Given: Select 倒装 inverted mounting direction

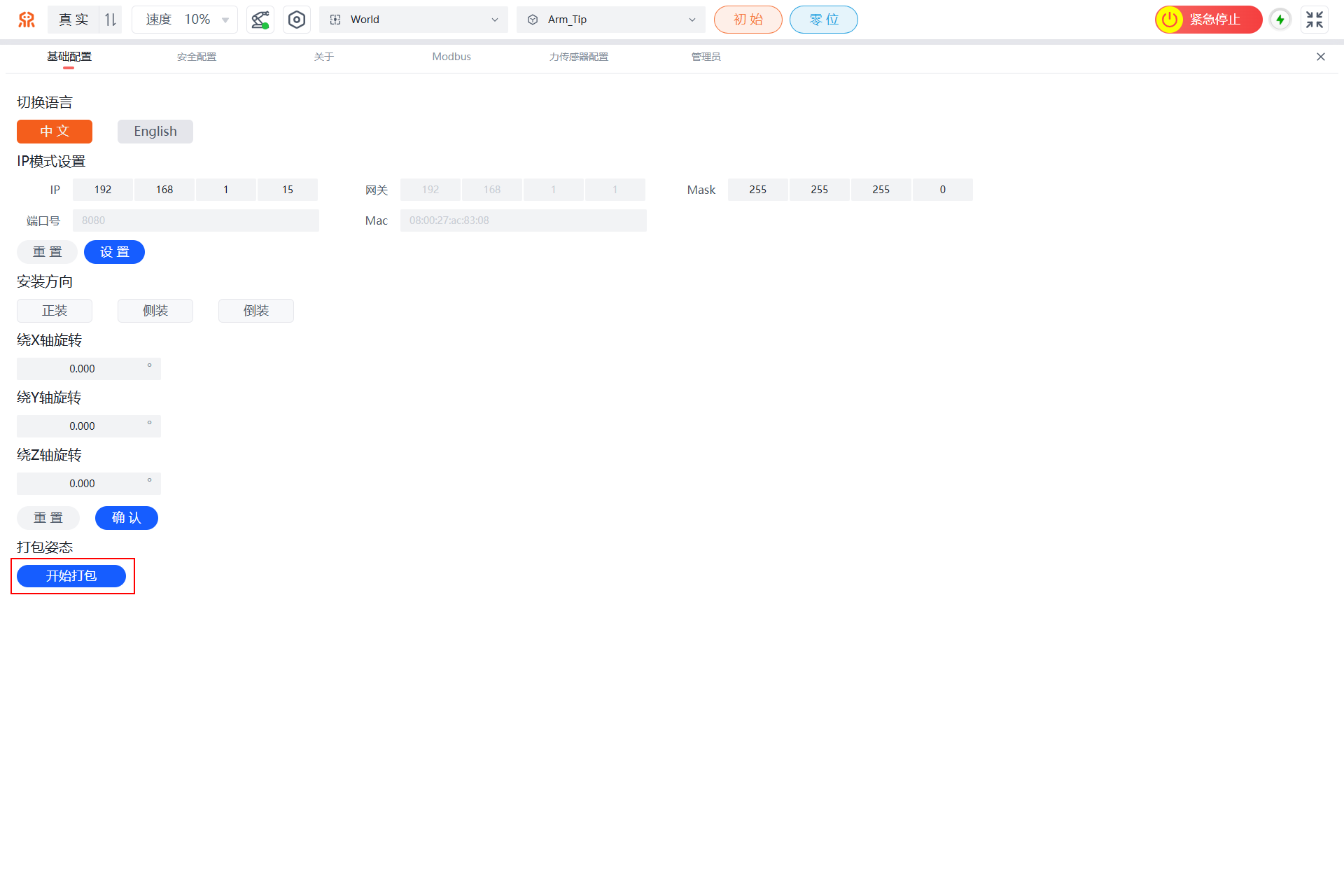Looking at the screenshot, I should click(x=256, y=311).
